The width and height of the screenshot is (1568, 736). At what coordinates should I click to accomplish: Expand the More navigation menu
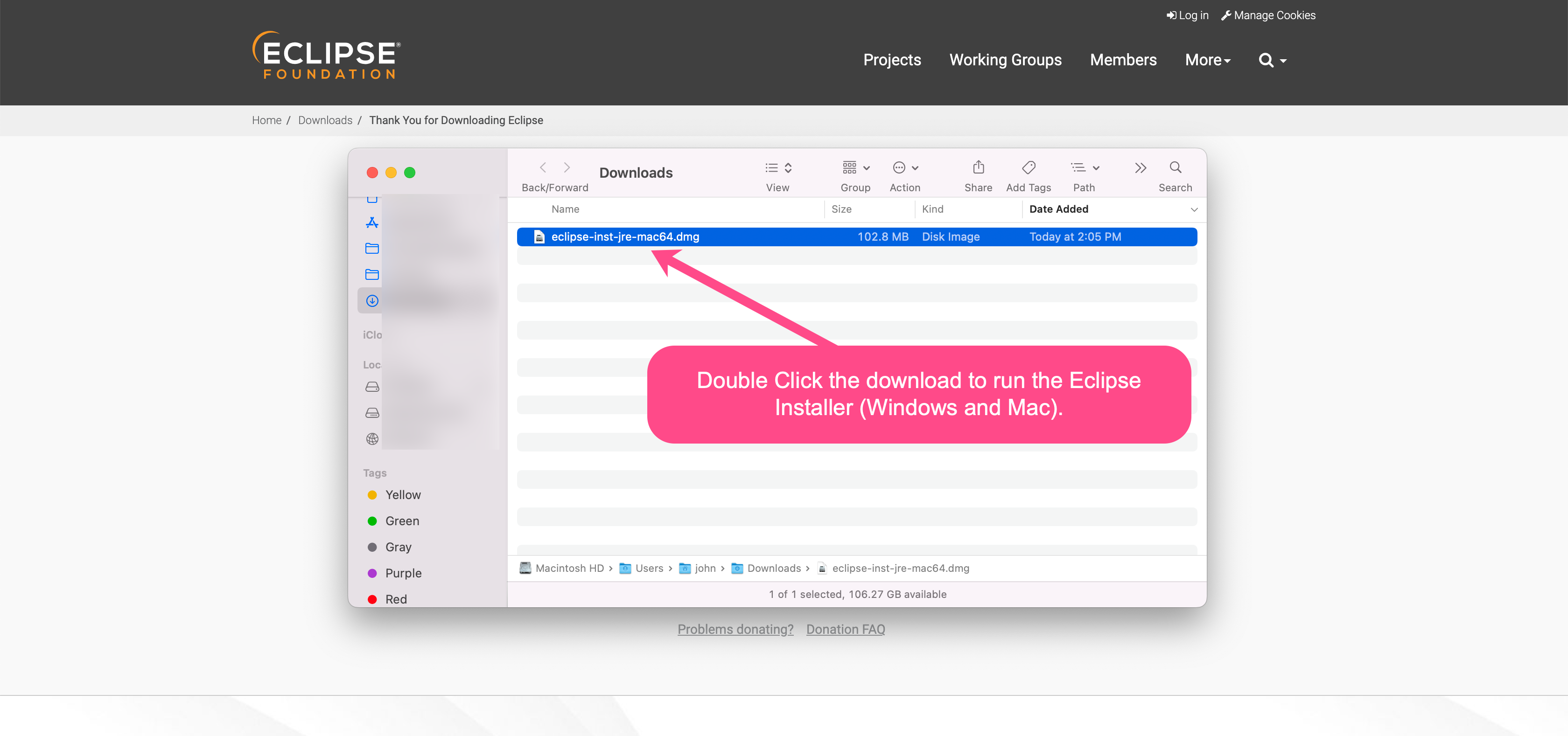(1208, 60)
